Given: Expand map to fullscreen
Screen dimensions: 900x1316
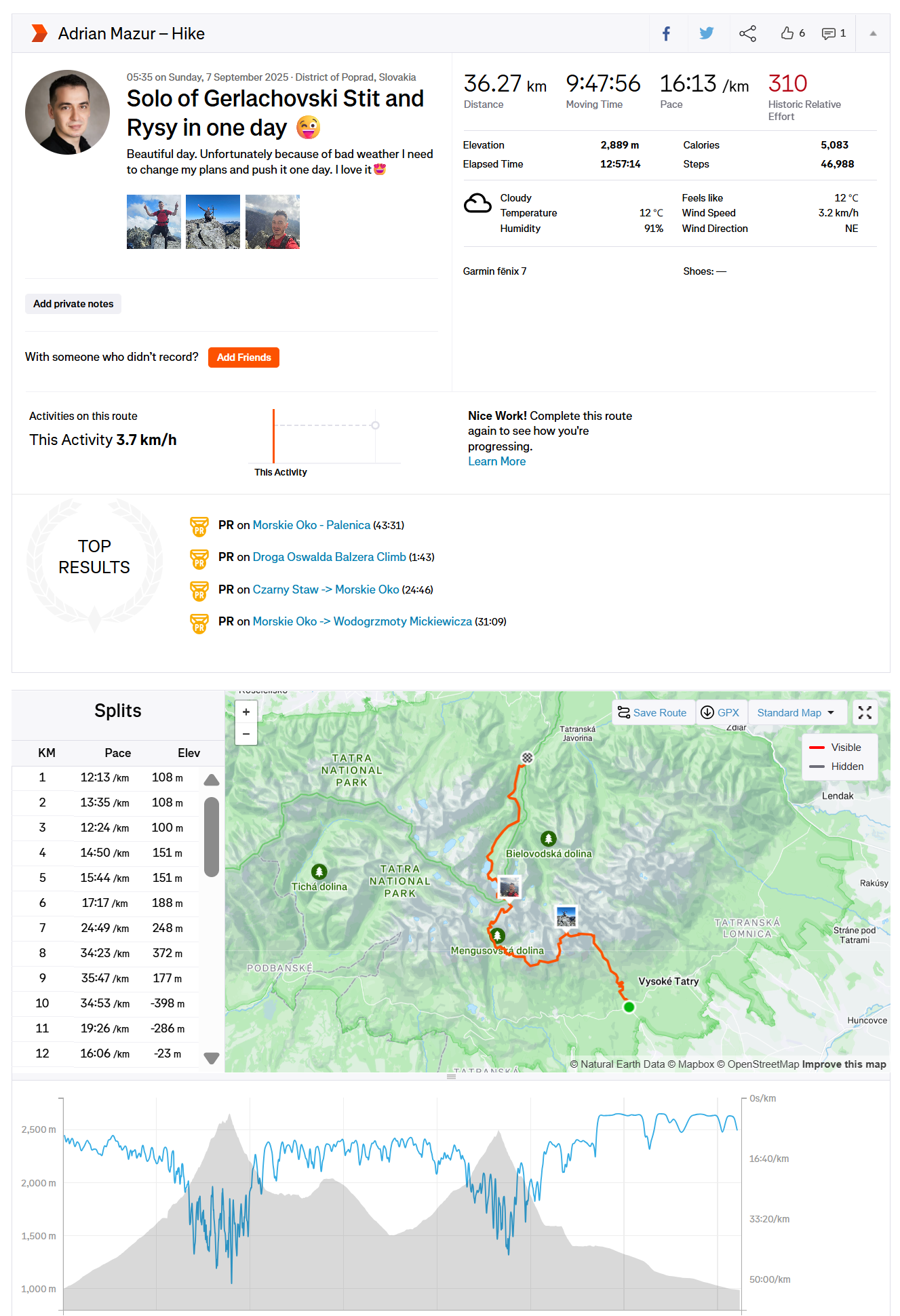Looking at the screenshot, I should click(x=865, y=712).
